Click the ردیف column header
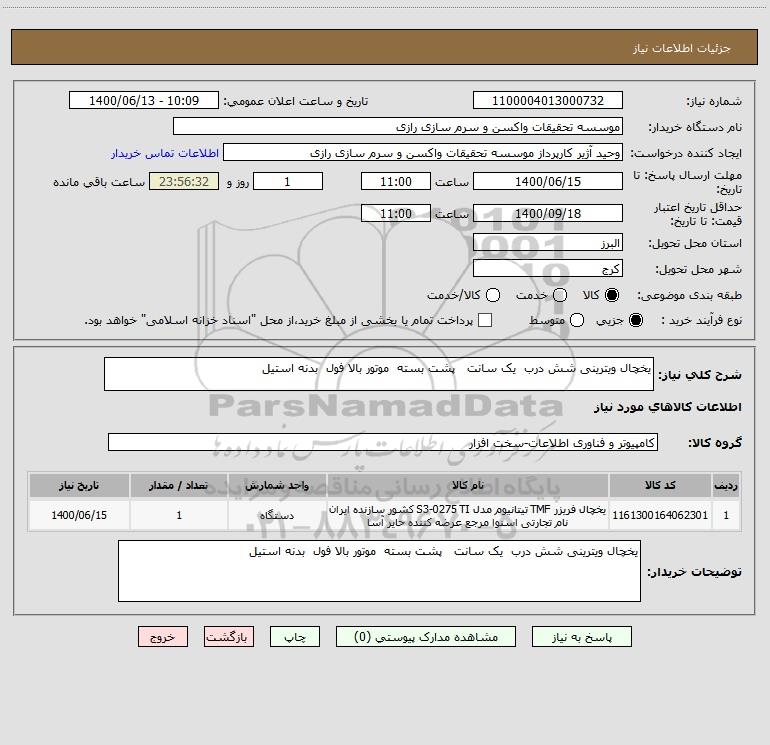This screenshot has height=745, width=770. pyautogui.click(x=726, y=485)
